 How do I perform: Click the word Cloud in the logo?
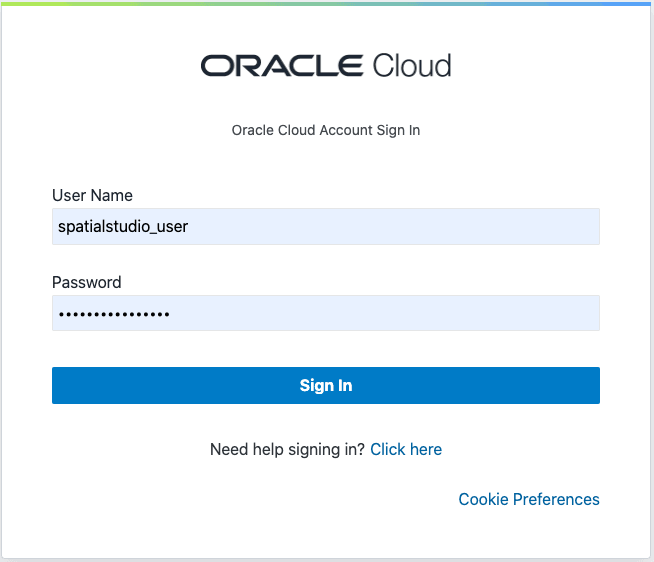(x=412, y=66)
